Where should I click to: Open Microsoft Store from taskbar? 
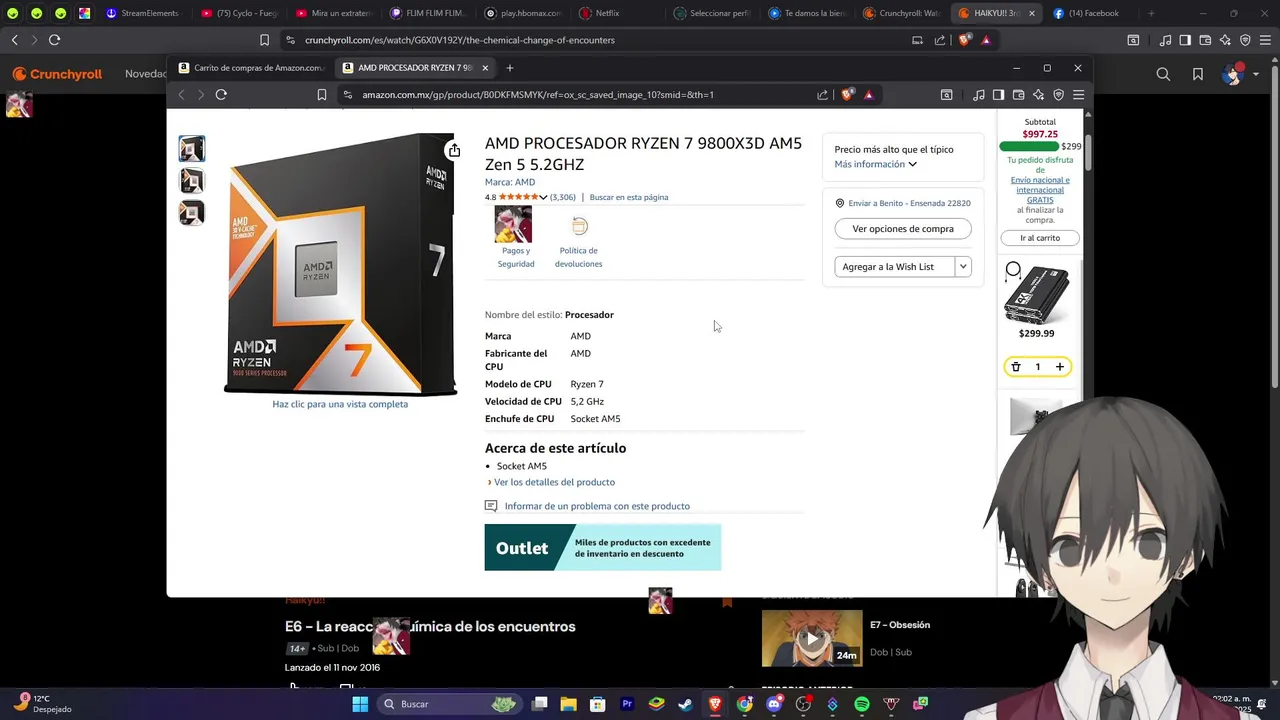pyautogui.click(x=598, y=704)
